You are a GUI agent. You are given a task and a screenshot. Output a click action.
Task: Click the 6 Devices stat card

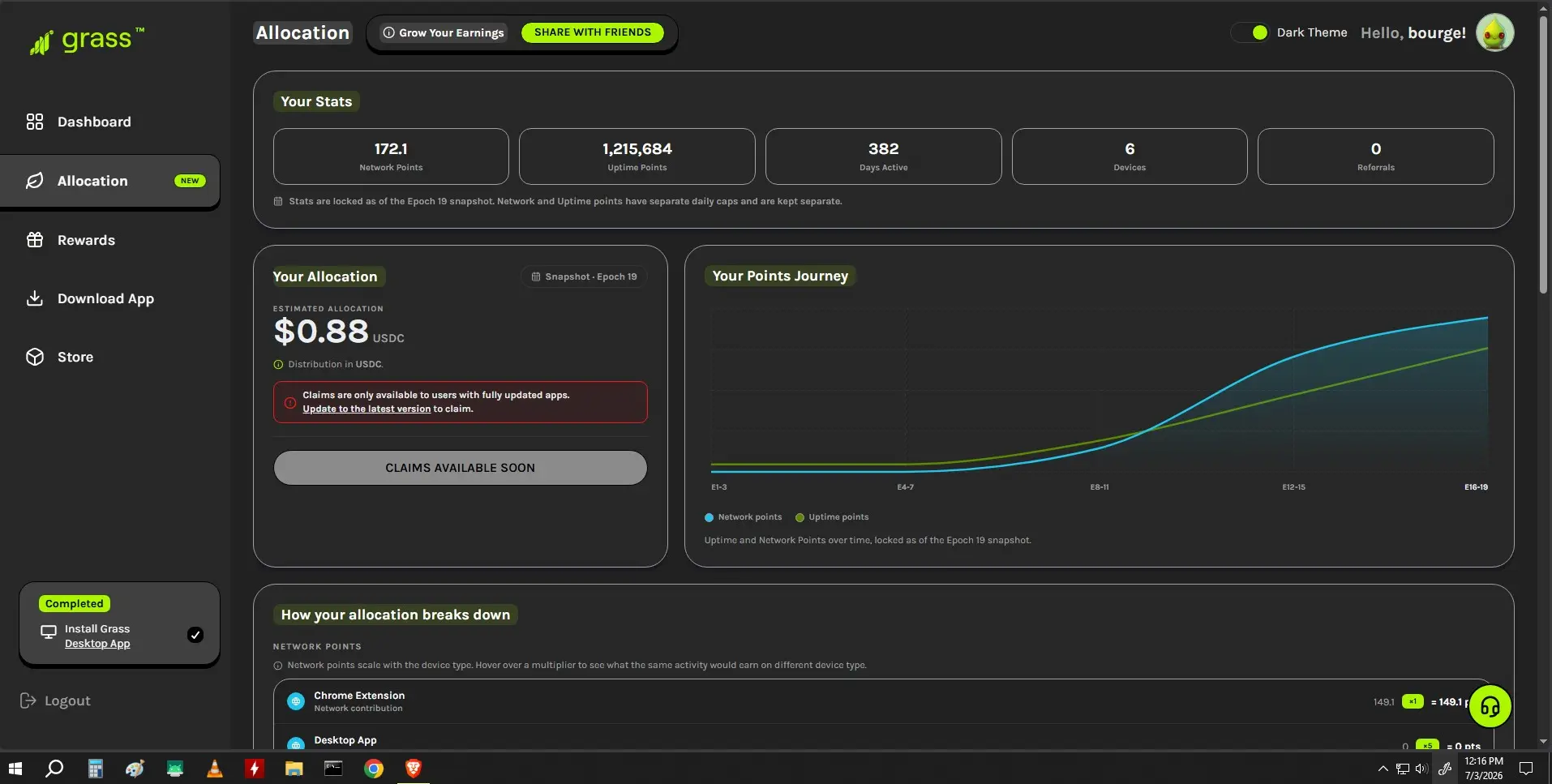(1130, 156)
